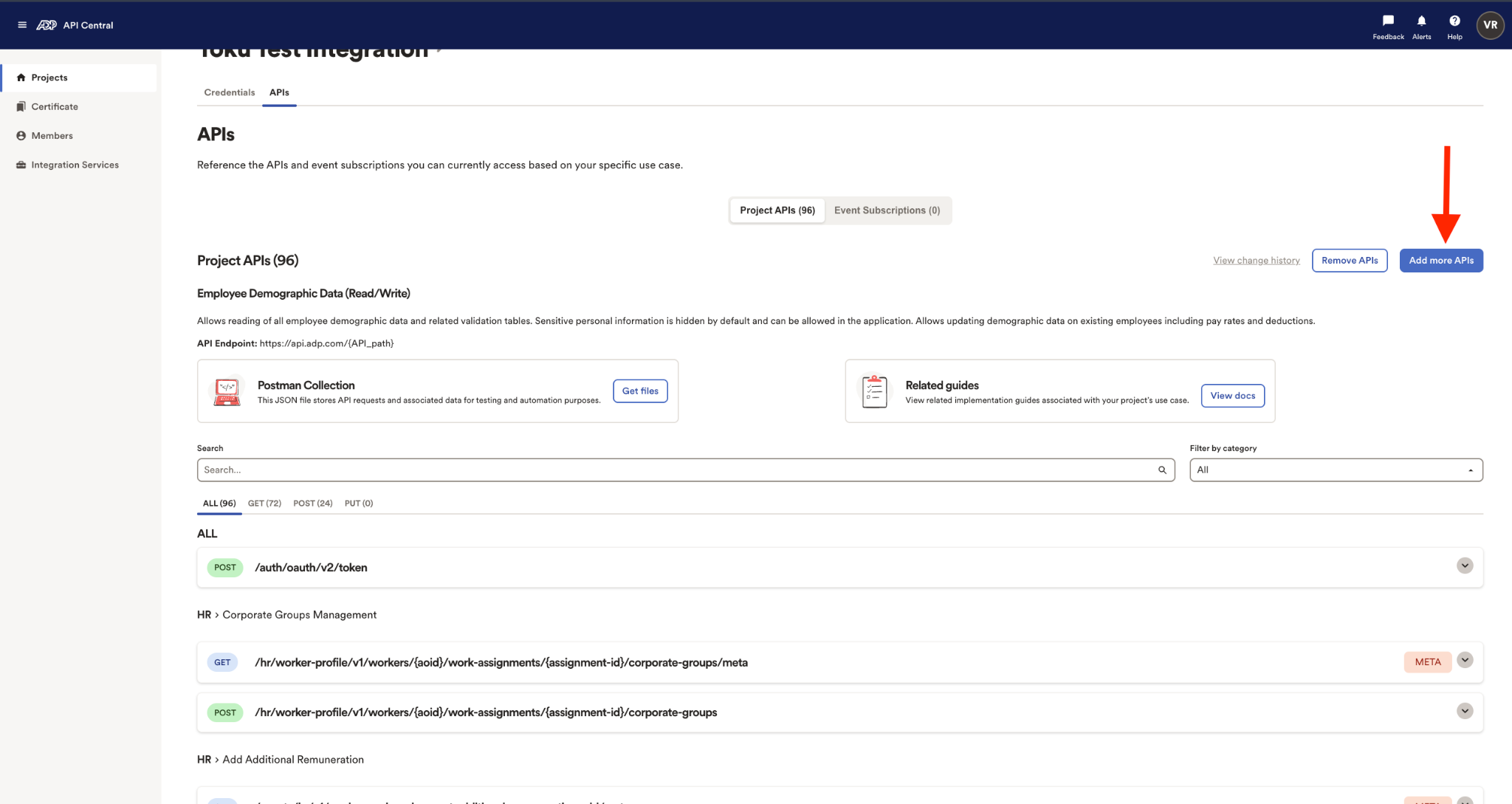Open the hamburger navigation menu
Image resolution: width=1512 pixels, height=804 pixels.
pos(22,25)
